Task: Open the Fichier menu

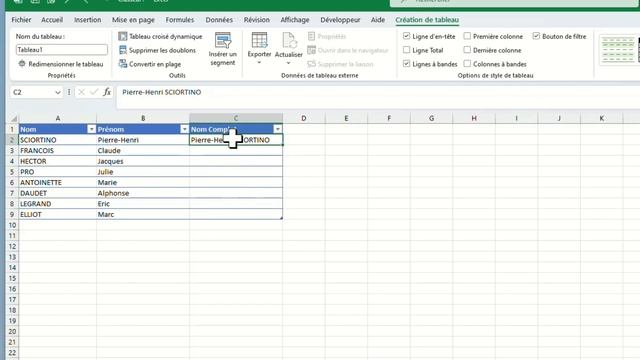Action: (21, 20)
